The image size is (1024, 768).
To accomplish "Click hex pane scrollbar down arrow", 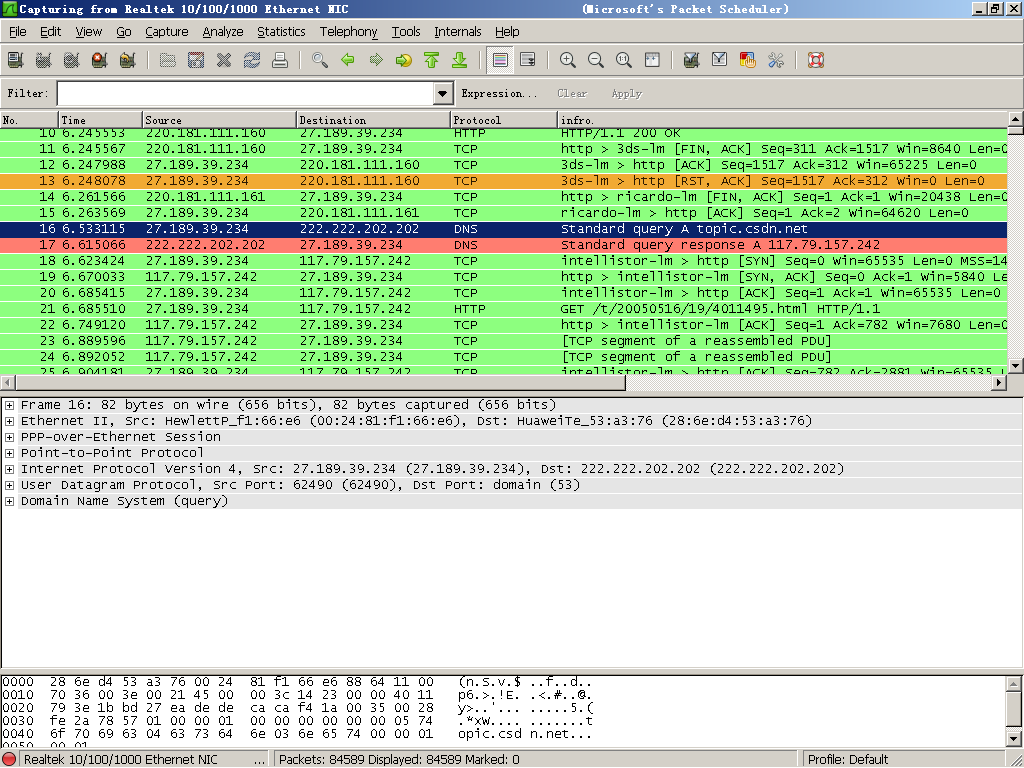I will (1014, 739).
